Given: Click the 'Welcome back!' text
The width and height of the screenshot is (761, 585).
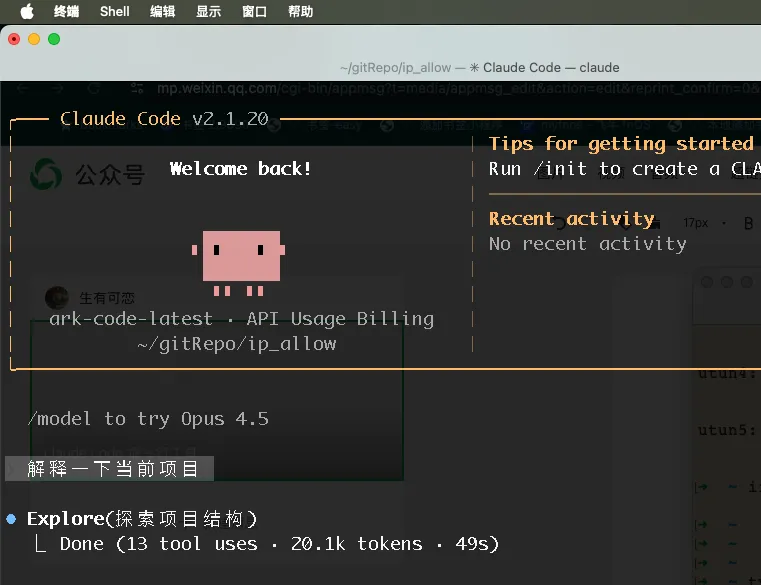Looking at the screenshot, I should coord(240,168).
